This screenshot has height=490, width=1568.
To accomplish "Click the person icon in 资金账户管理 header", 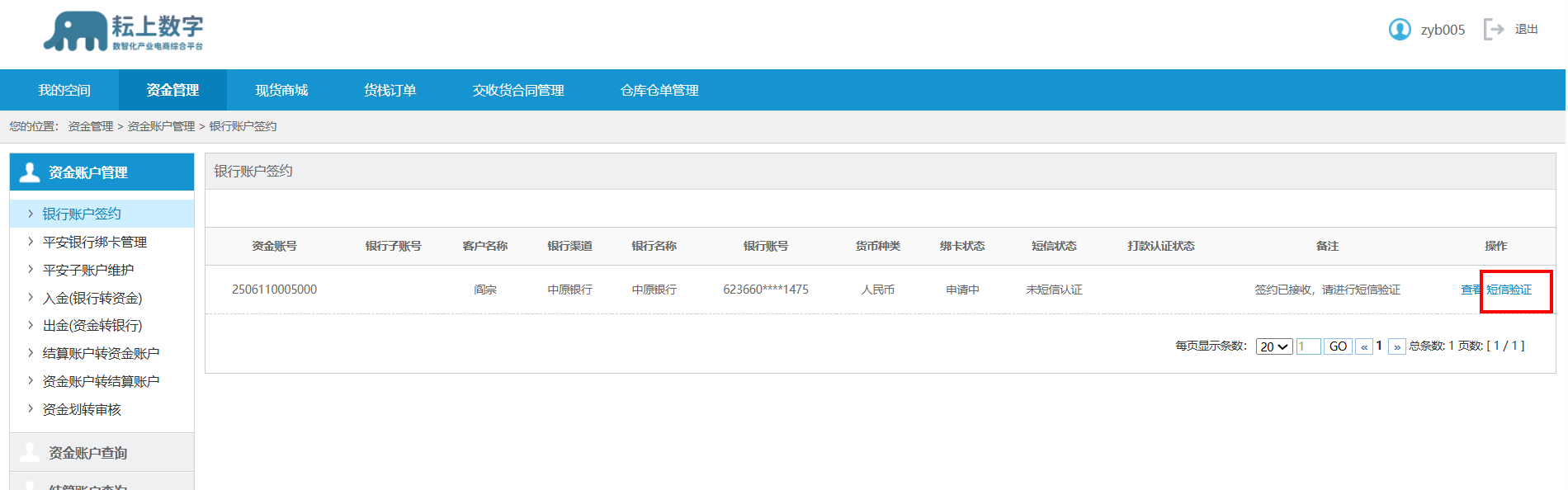I will point(30,172).
